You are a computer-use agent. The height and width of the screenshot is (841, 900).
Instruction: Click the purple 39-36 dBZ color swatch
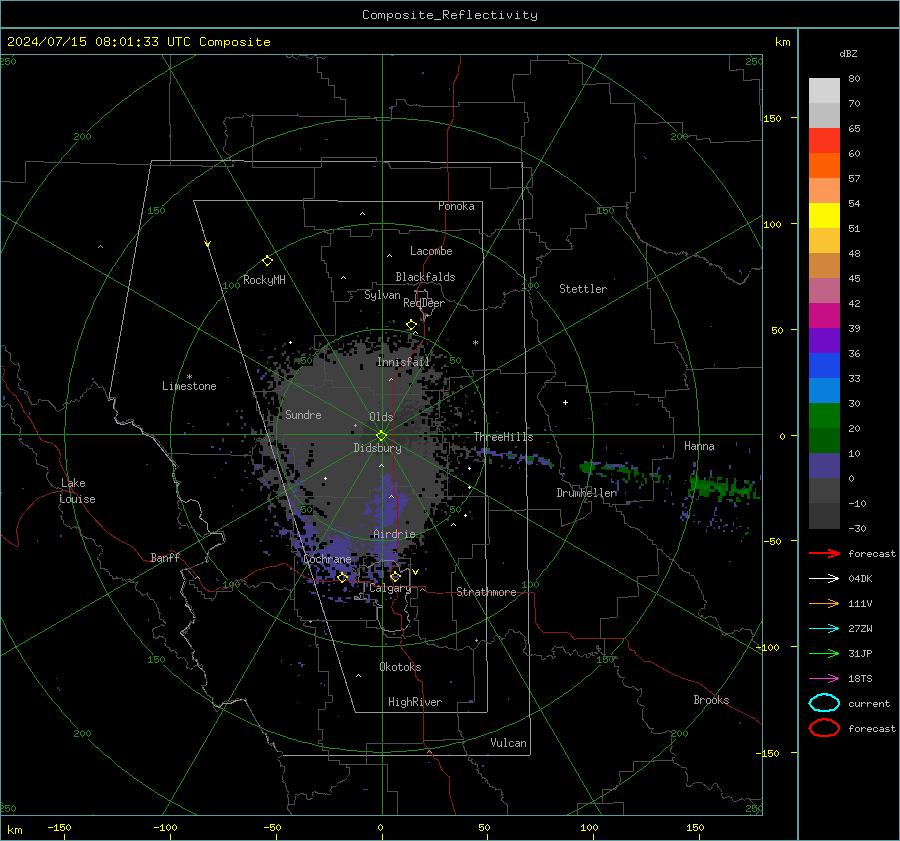824,341
